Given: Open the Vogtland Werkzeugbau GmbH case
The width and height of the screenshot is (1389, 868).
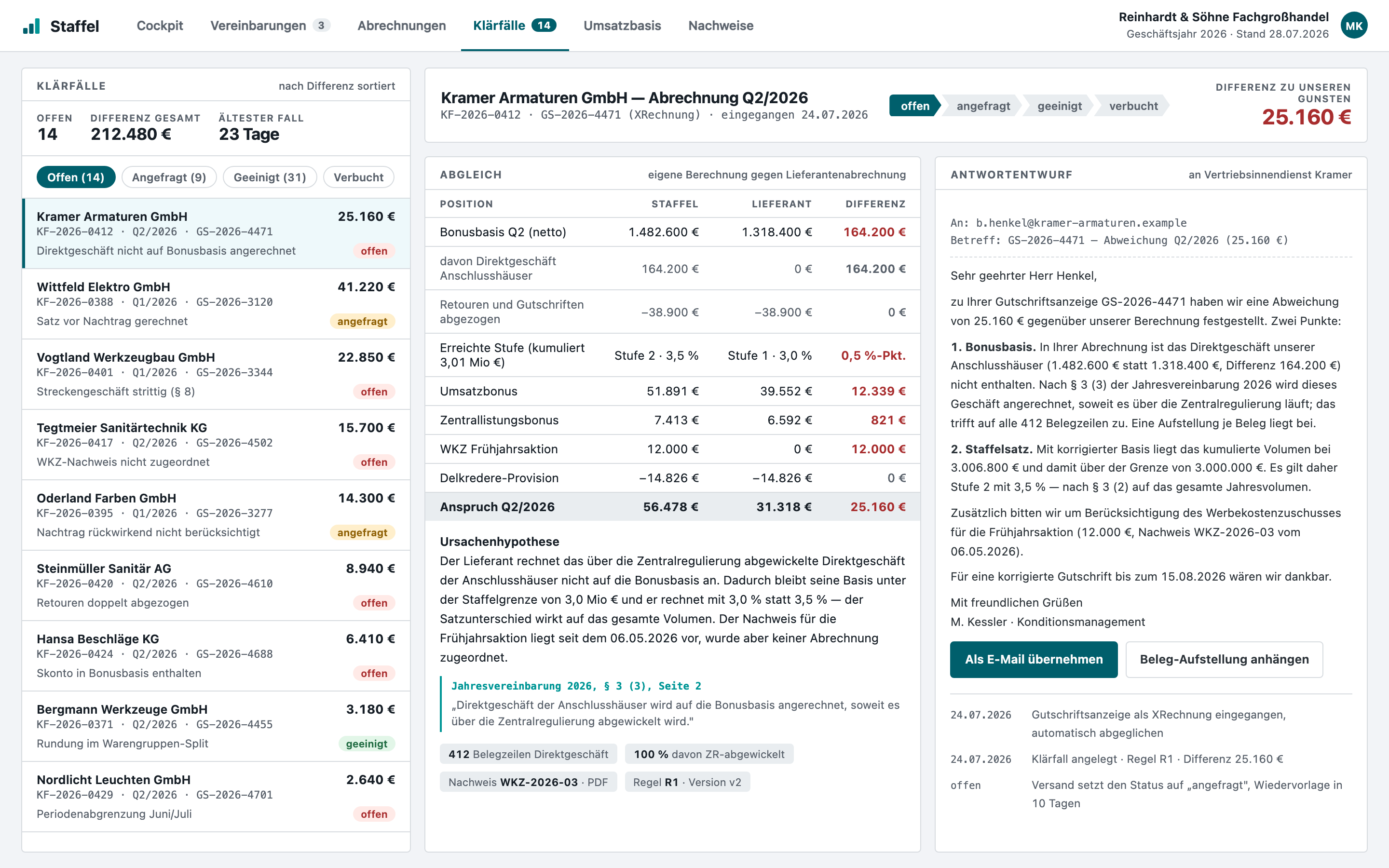Looking at the screenshot, I should click(216, 374).
